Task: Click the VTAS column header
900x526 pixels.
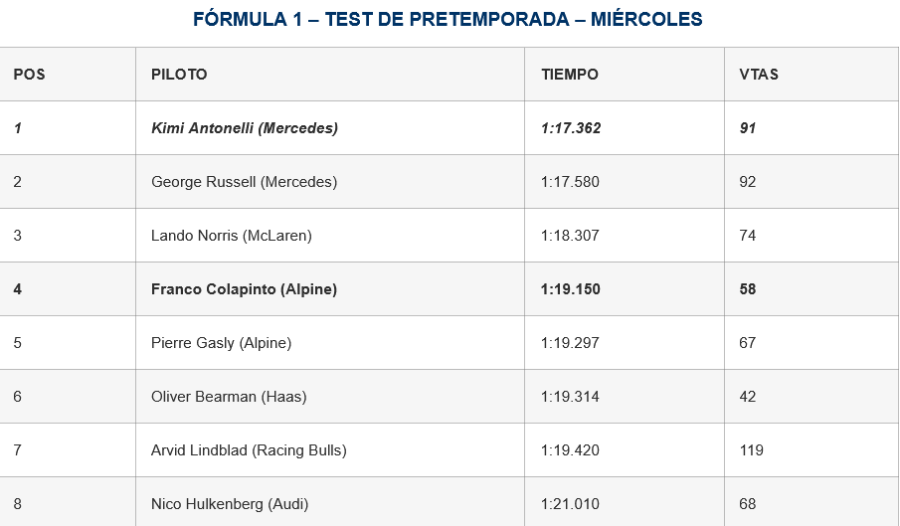Action: (x=759, y=75)
